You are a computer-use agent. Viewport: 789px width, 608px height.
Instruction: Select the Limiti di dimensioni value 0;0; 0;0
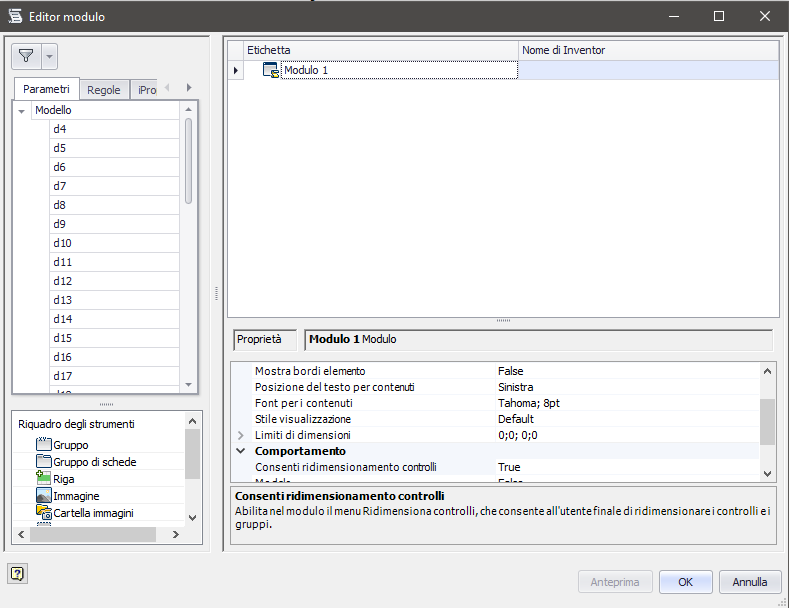pyautogui.click(x=518, y=435)
